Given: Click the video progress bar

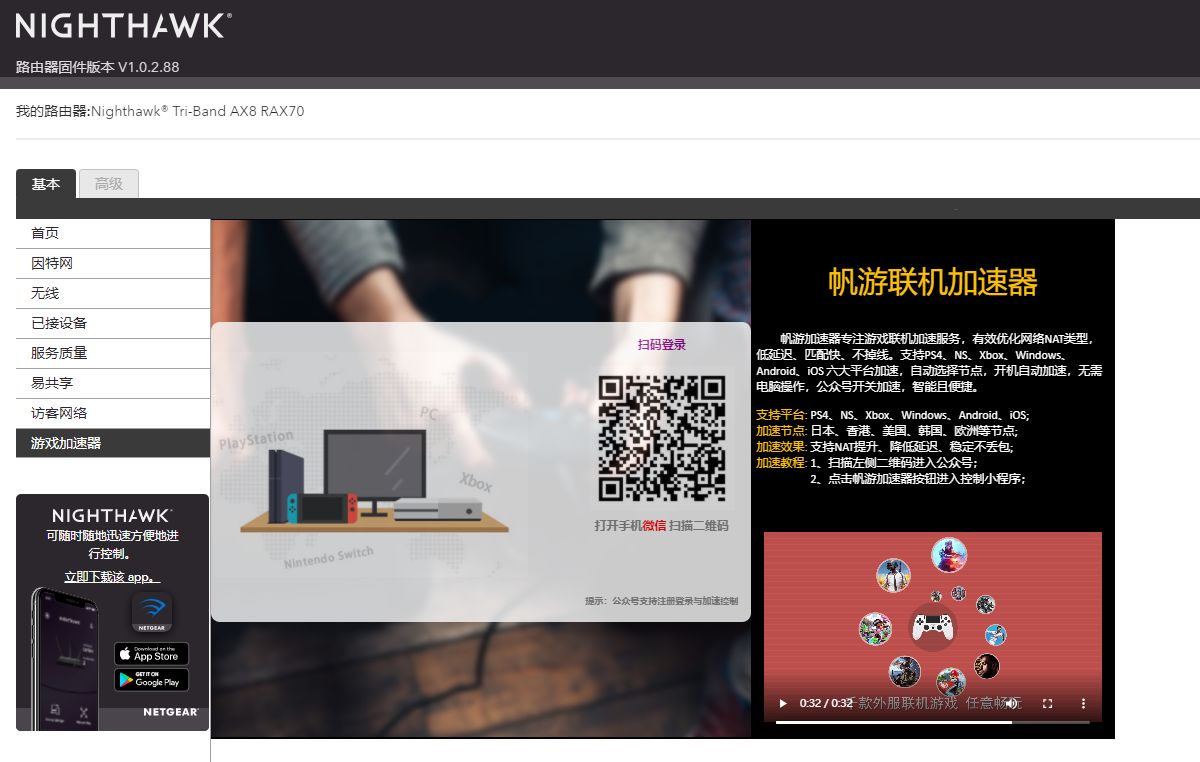Looking at the screenshot, I should point(932,721).
